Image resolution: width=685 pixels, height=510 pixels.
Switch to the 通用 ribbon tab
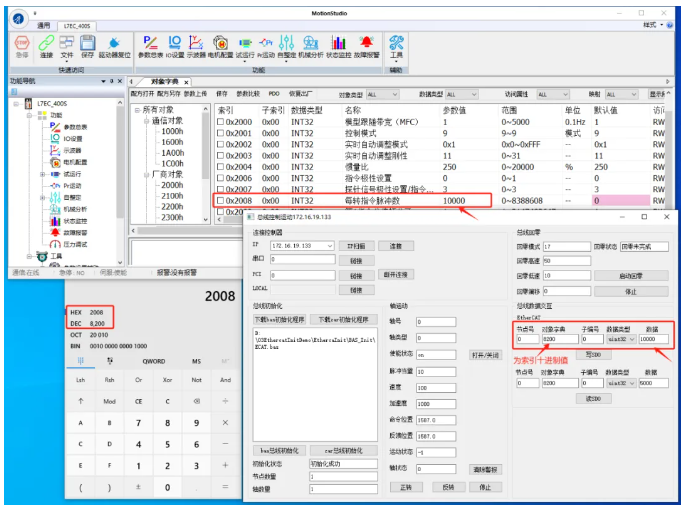43,26
